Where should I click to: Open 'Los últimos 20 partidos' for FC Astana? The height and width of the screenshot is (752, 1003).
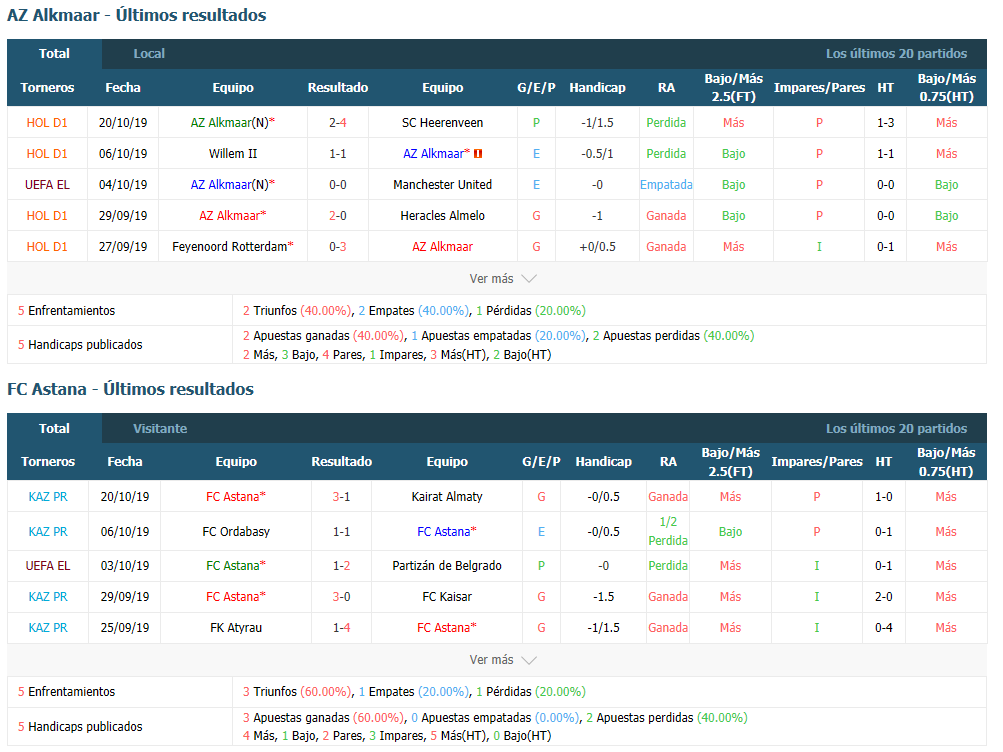click(x=896, y=428)
